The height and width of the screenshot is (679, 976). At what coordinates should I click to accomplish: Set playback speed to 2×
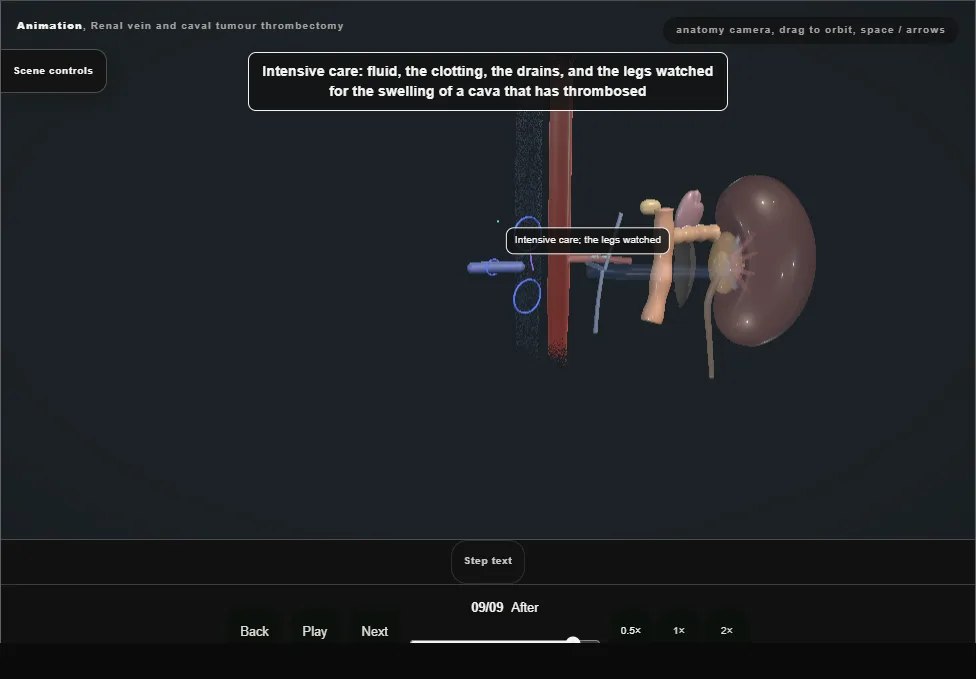coord(726,630)
